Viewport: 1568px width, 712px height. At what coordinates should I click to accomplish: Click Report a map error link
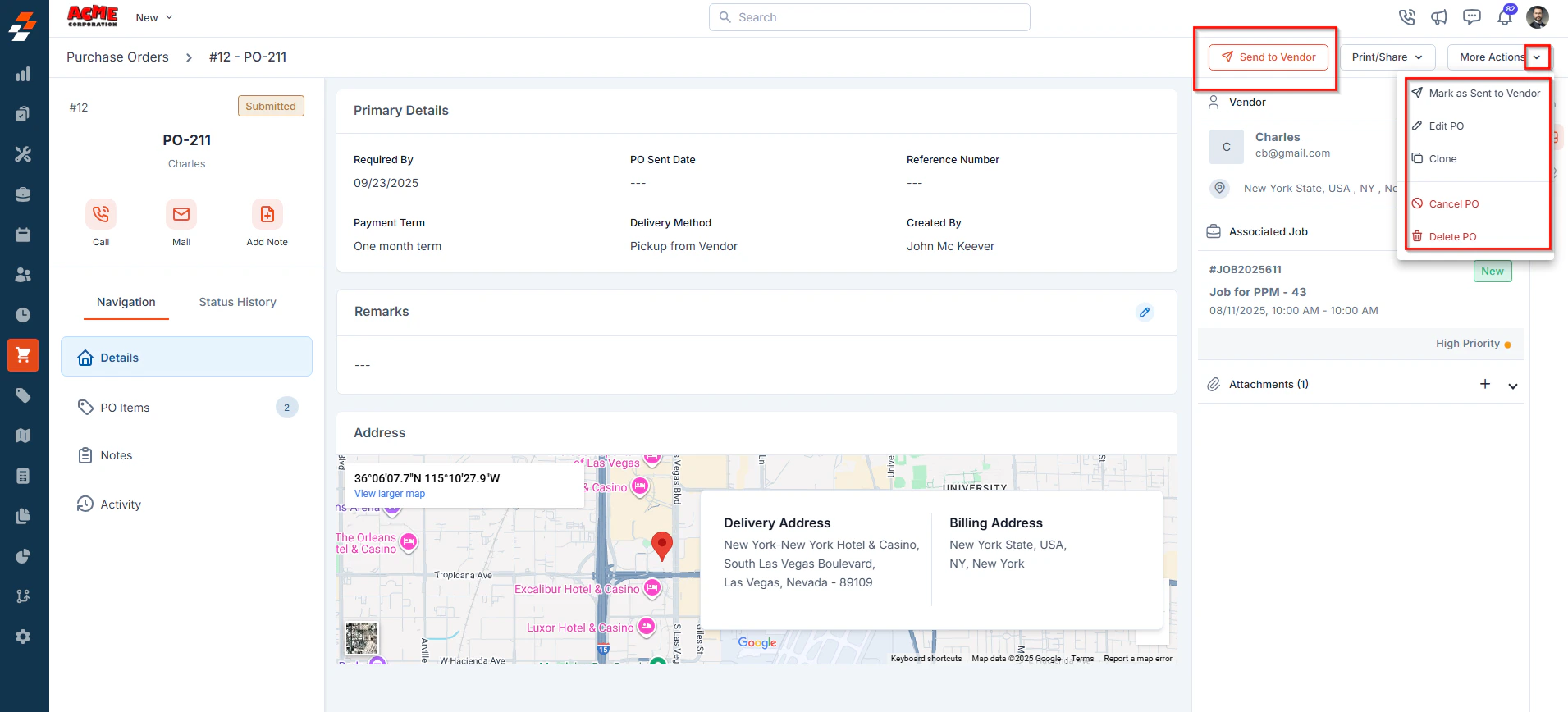(x=1138, y=659)
